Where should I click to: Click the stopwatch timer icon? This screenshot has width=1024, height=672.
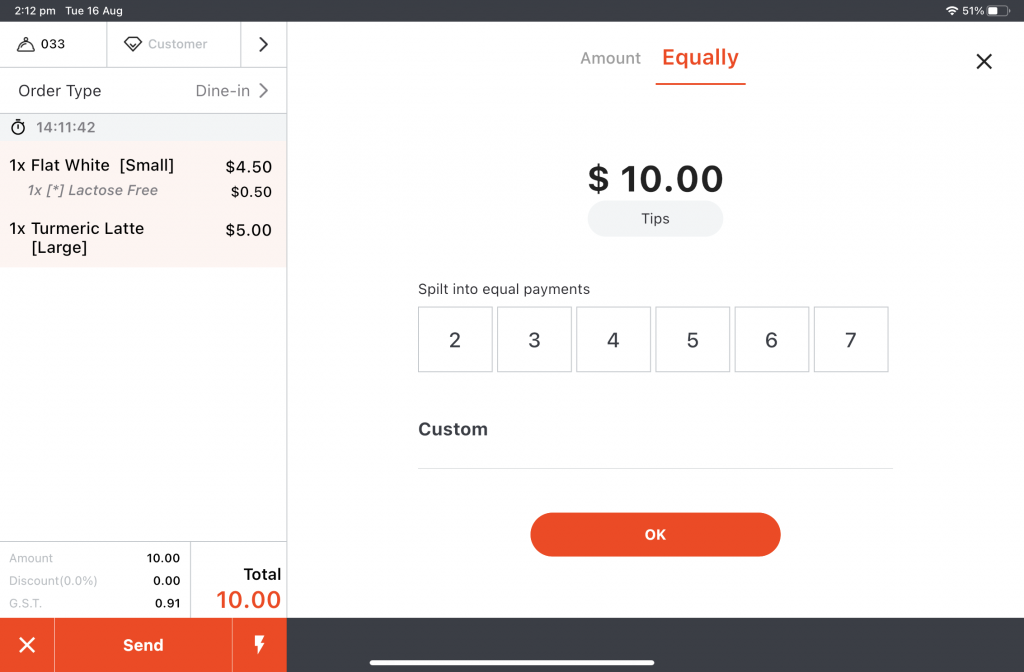18,128
